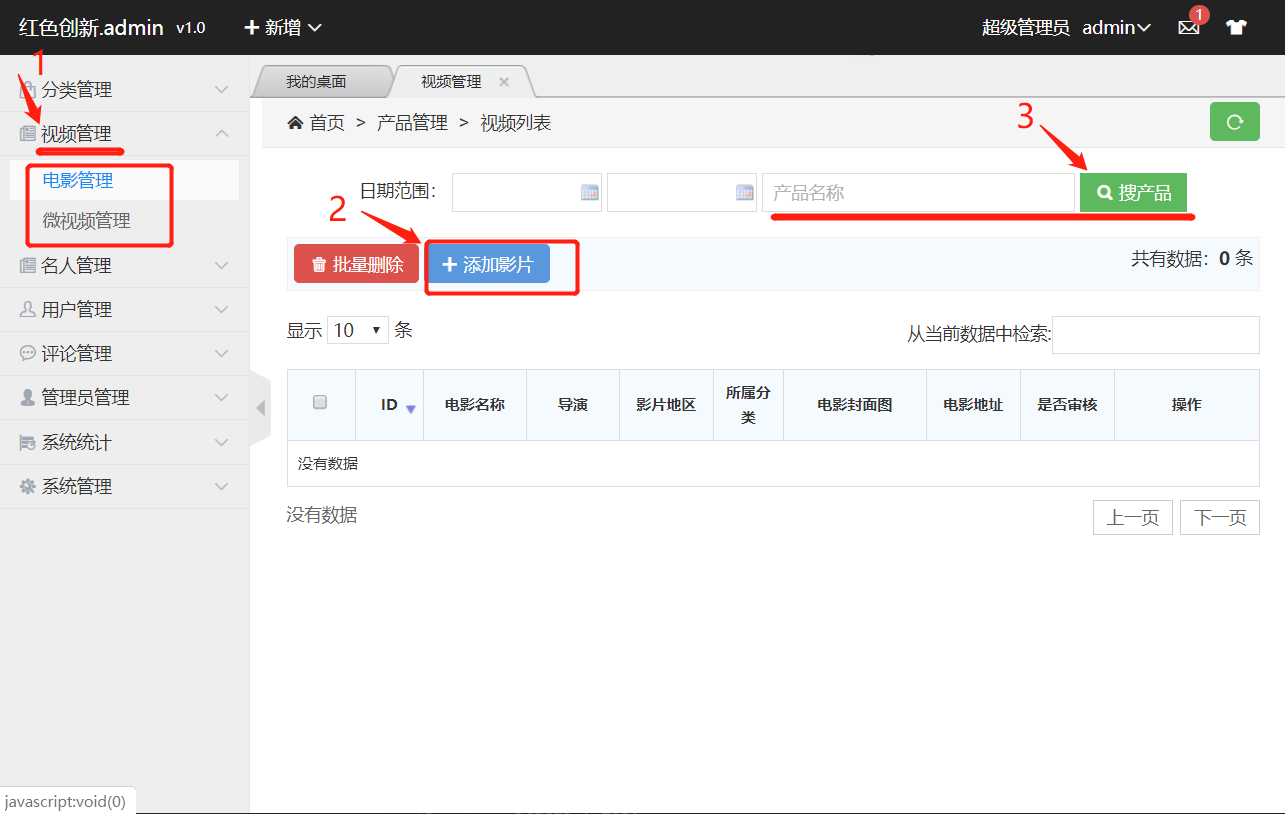Expand the 名人管理 menu
1285x814 pixels.
coord(125,266)
